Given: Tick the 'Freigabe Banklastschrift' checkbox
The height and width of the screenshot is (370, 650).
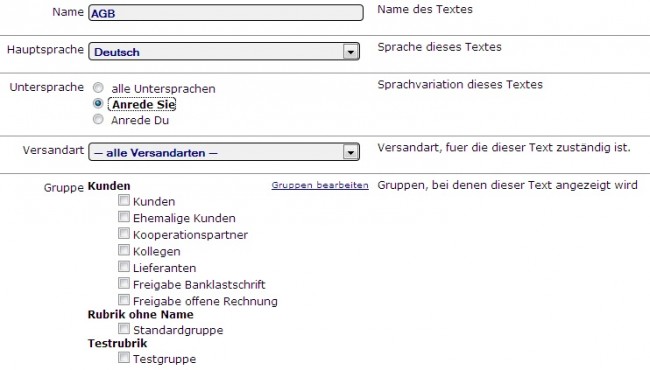Looking at the screenshot, I should pos(124,283).
